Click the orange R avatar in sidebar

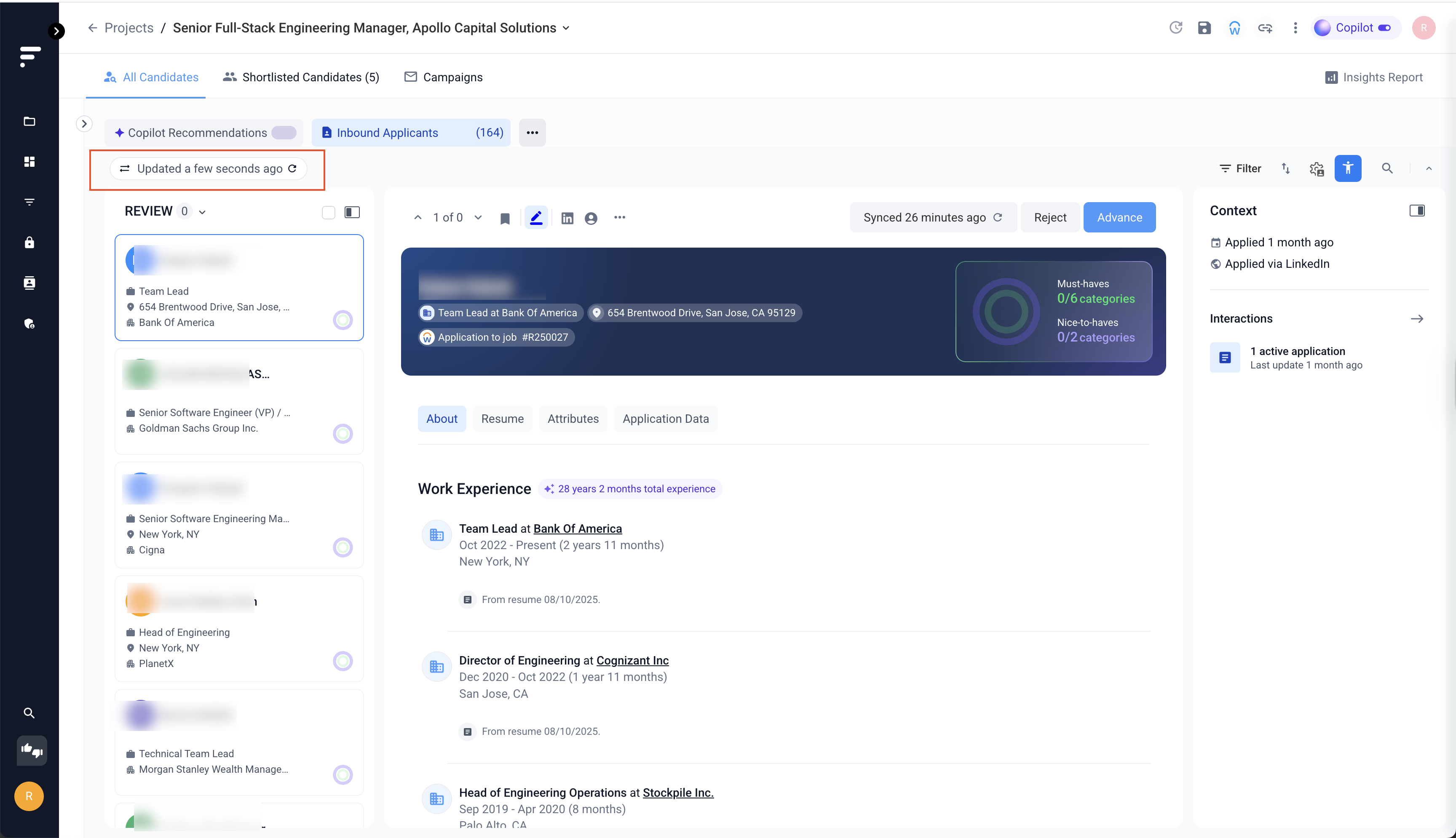tap(29, 797)
